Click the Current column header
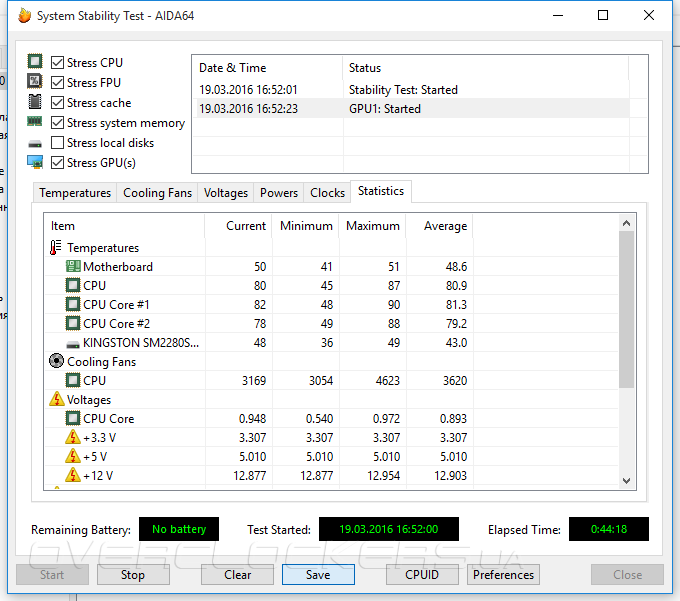This screenshot has width=680, height=601. (238, 226)
